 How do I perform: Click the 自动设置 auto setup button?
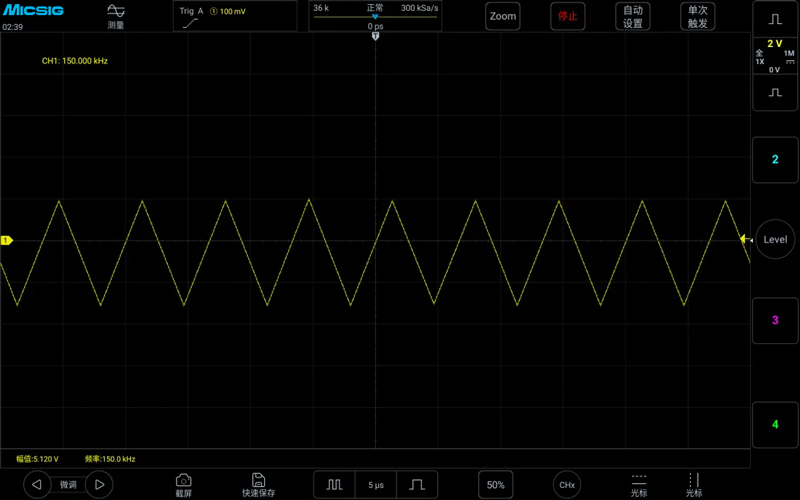pyautogui.click(x=633, y=16)
